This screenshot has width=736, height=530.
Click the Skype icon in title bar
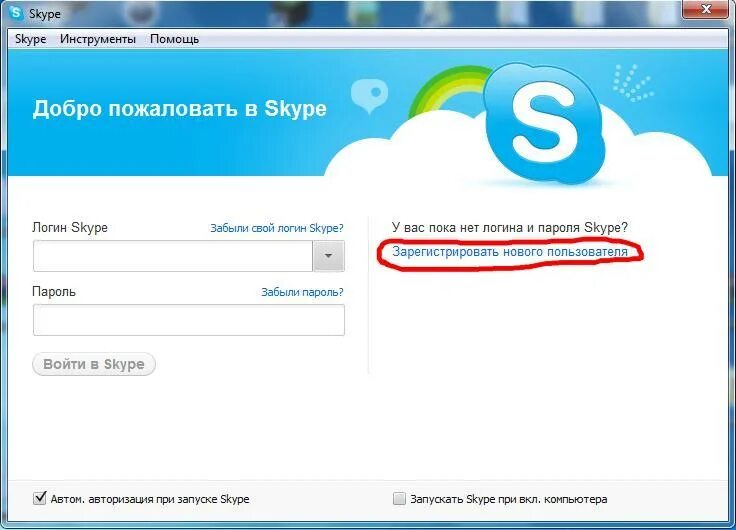click(x=15, y=13)
